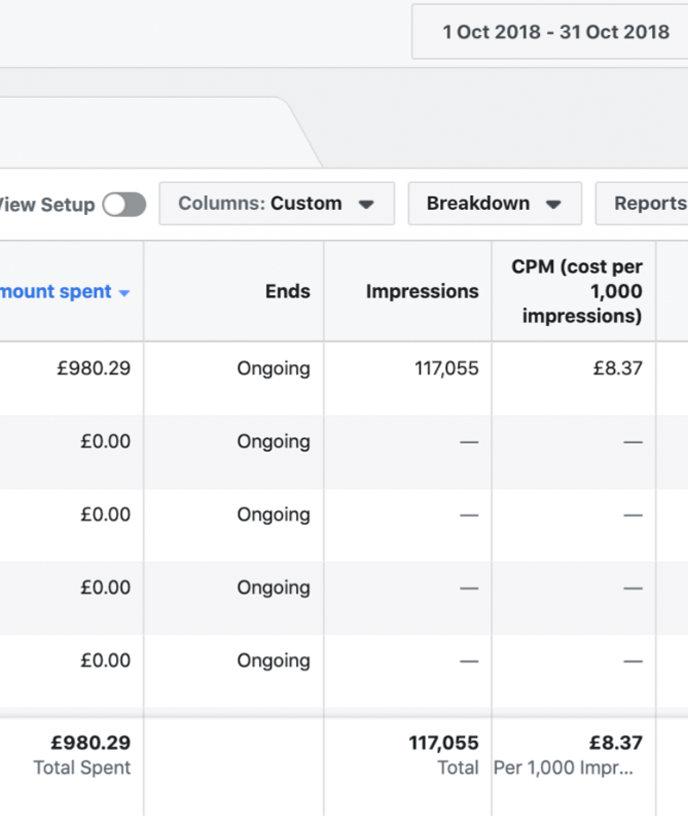Image resolution: width=688 pixels, height=819 pixels.
Task: Click the blue sort arrow beside Amount spent
Action: click(x=125, y=293)
